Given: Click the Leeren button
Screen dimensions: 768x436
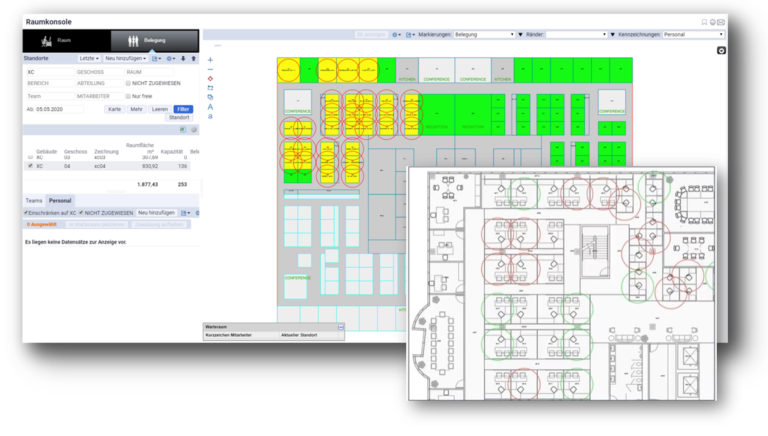Looking at the screenshot, I should coord(160,109).
